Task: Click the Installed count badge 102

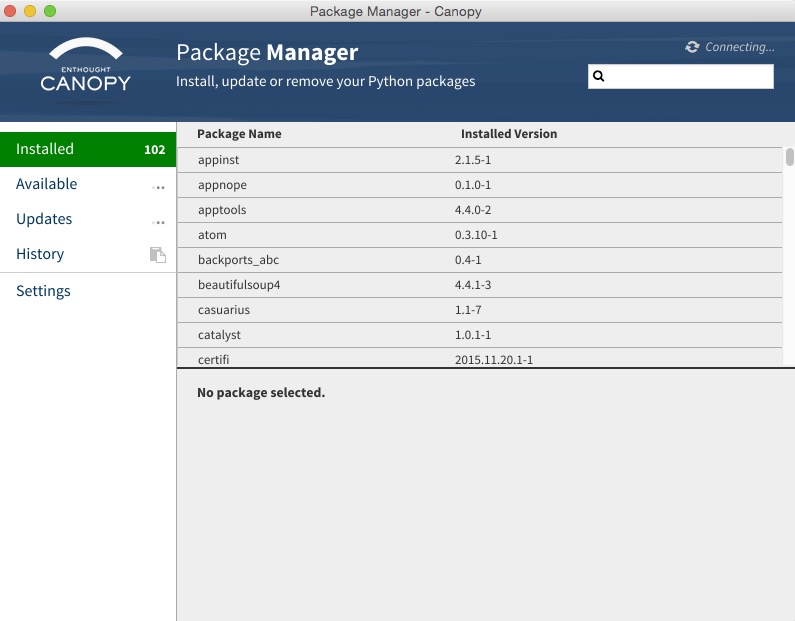Action: click(x=154, y=150)
